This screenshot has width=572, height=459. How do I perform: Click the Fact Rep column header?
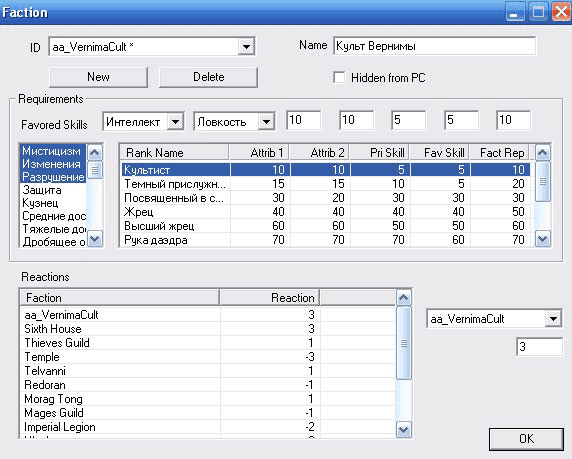tap(500, 153)
